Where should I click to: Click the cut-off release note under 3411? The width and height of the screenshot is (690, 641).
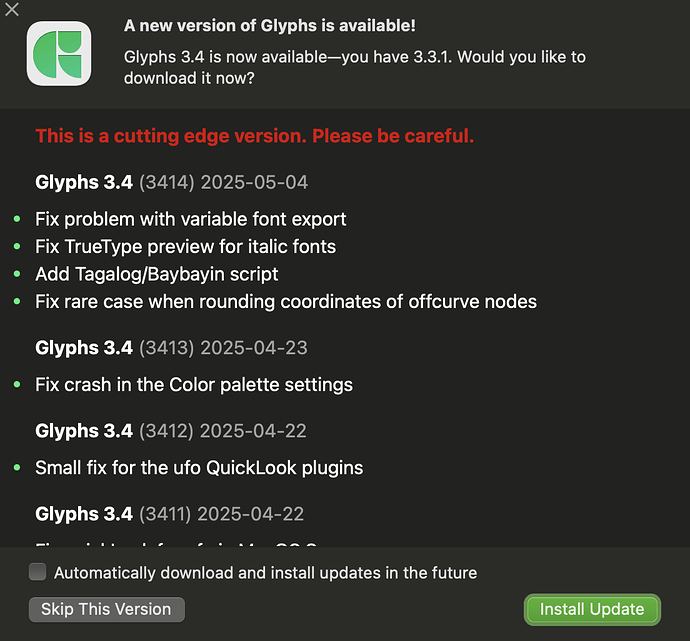coord(175,543)
